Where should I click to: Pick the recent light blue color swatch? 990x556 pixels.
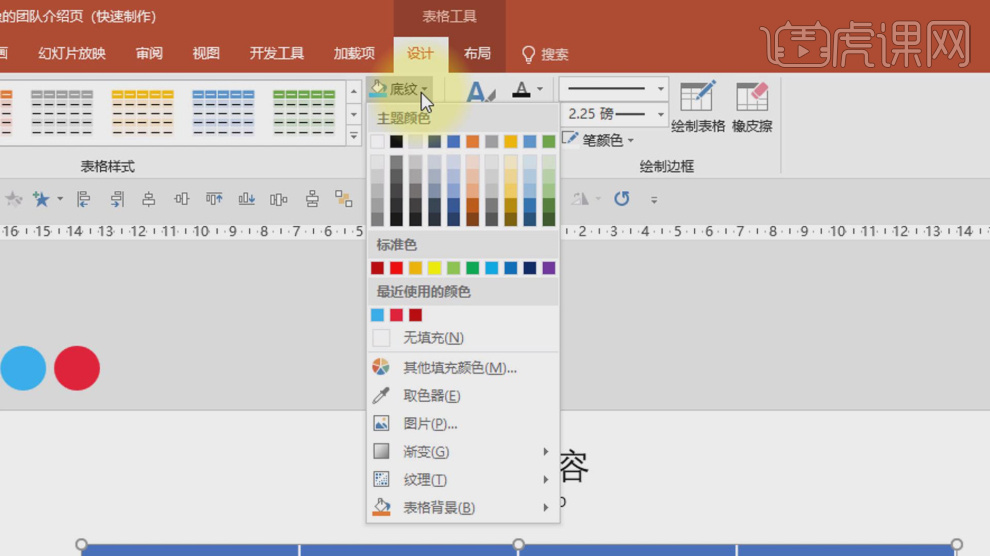click(x=377, y=315)
